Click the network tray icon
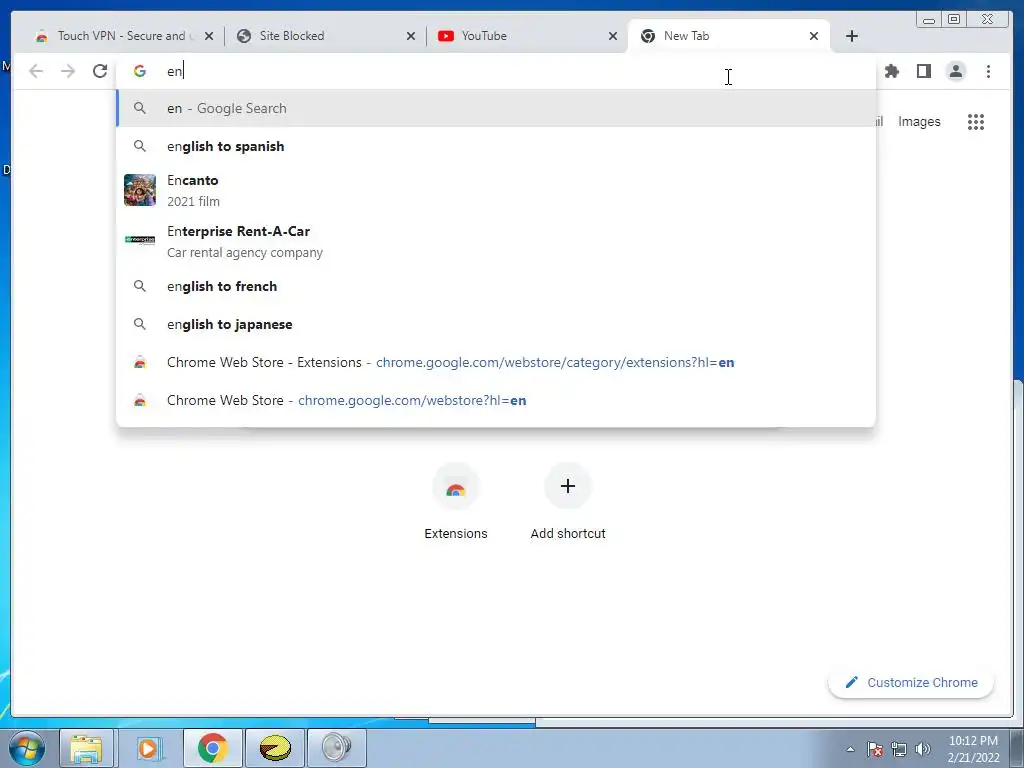 (x=899, y=749)
